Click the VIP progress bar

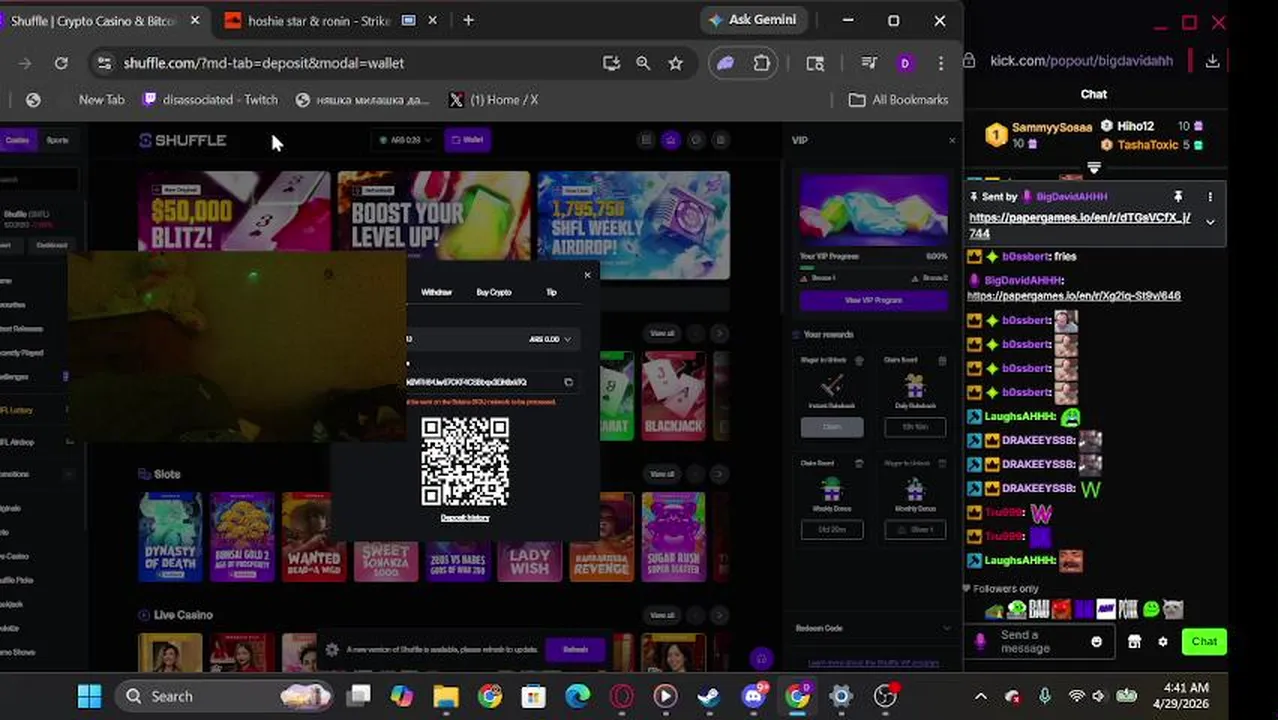coord(873,267)
